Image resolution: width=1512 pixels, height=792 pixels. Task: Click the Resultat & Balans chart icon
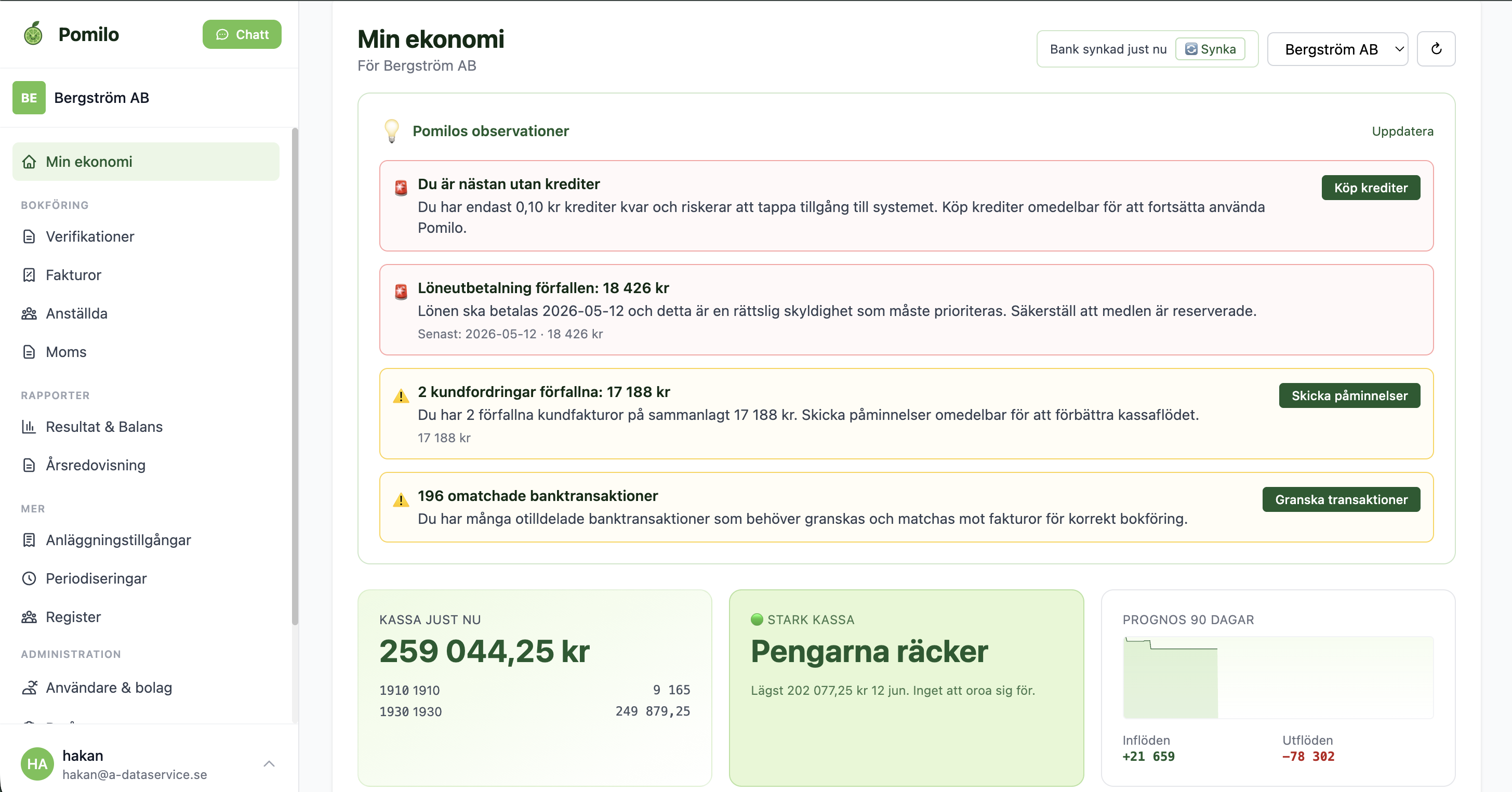point(29,427)
